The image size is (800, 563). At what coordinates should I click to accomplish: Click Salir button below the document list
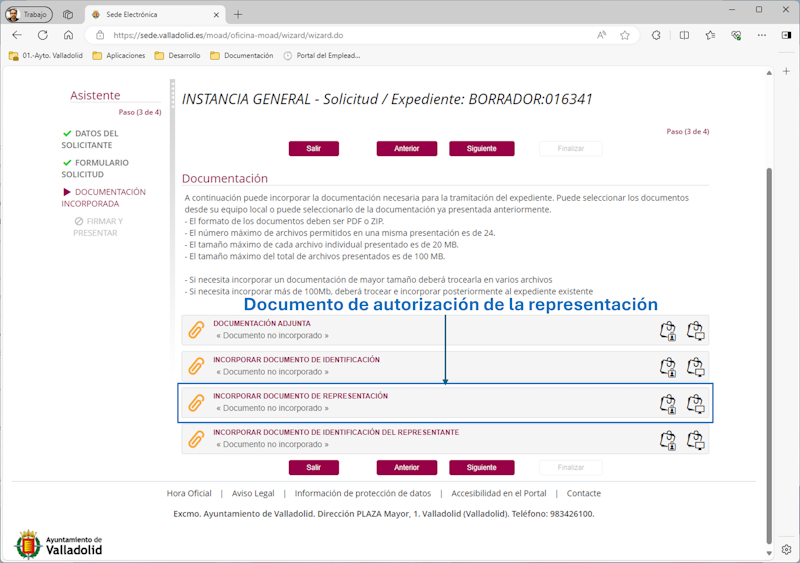314,468
